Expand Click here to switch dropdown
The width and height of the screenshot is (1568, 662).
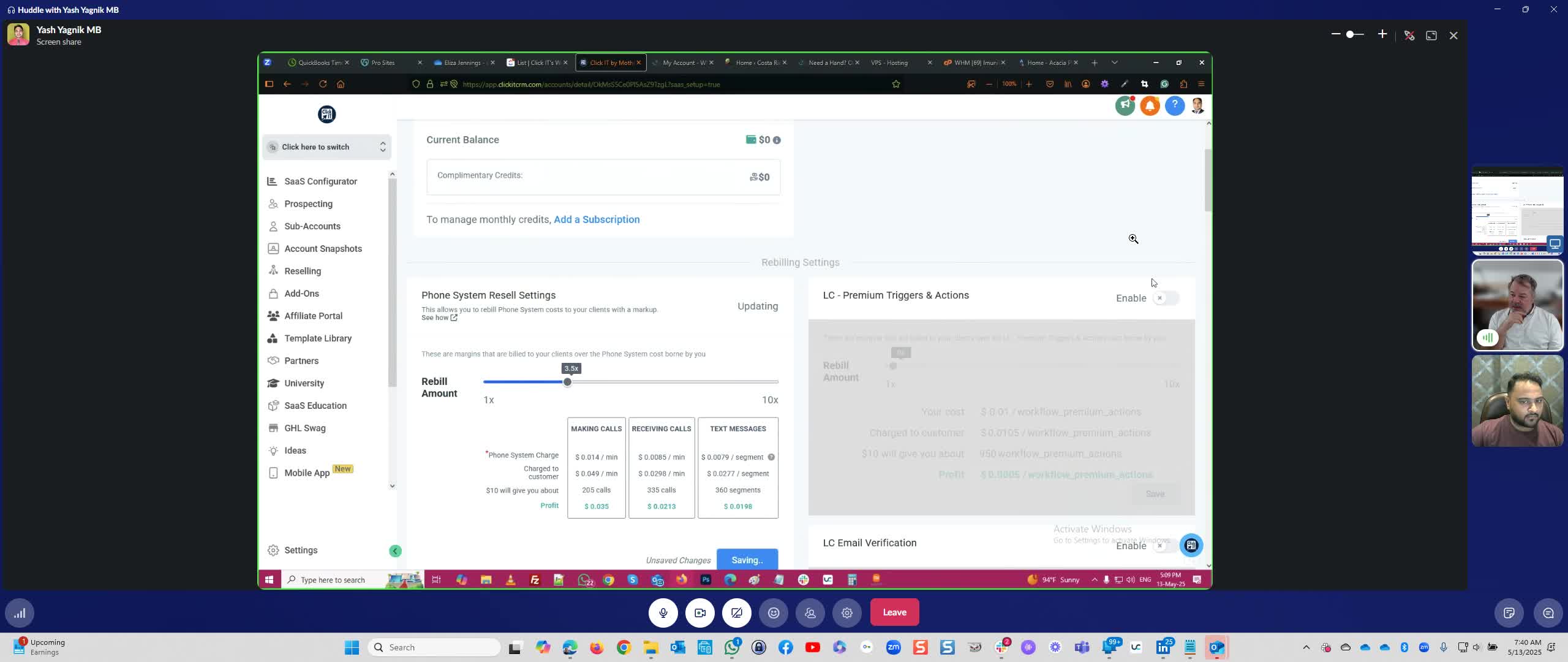point(327,147)
